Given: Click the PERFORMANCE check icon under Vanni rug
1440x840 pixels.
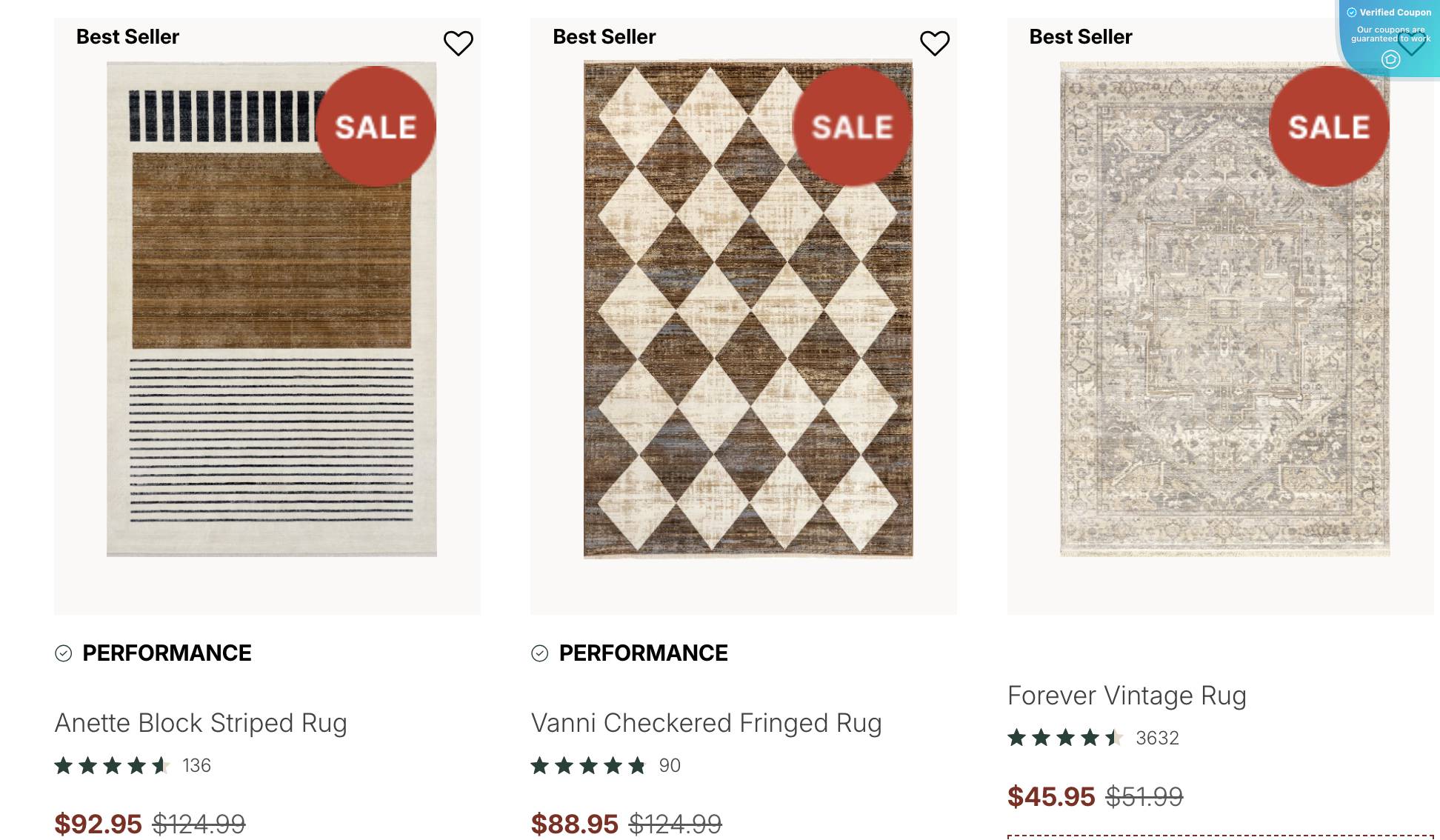Looking at the screenshot, I should coord(539,653).
